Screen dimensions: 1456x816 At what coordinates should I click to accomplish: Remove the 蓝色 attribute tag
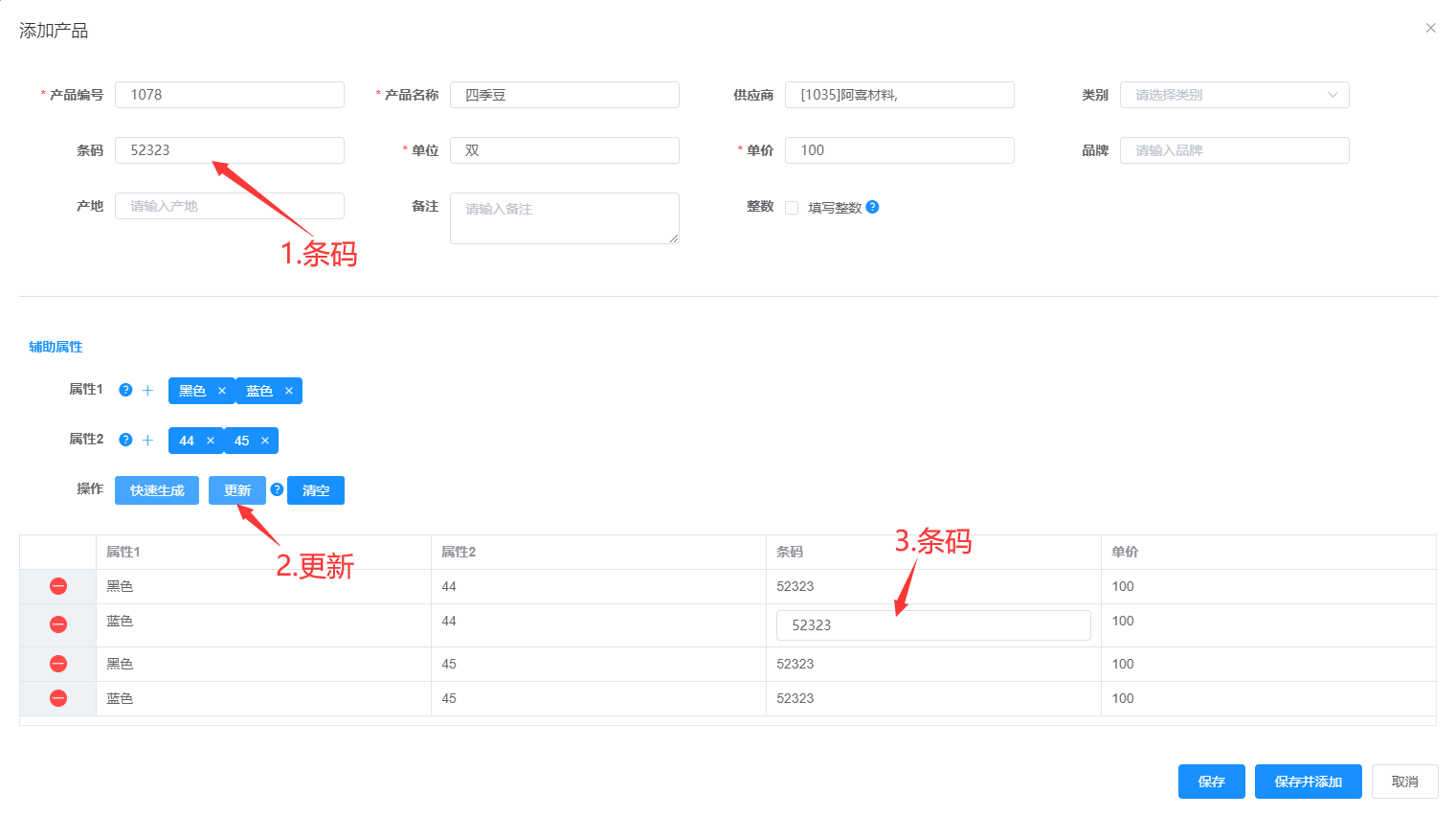(x=289, y=391)
